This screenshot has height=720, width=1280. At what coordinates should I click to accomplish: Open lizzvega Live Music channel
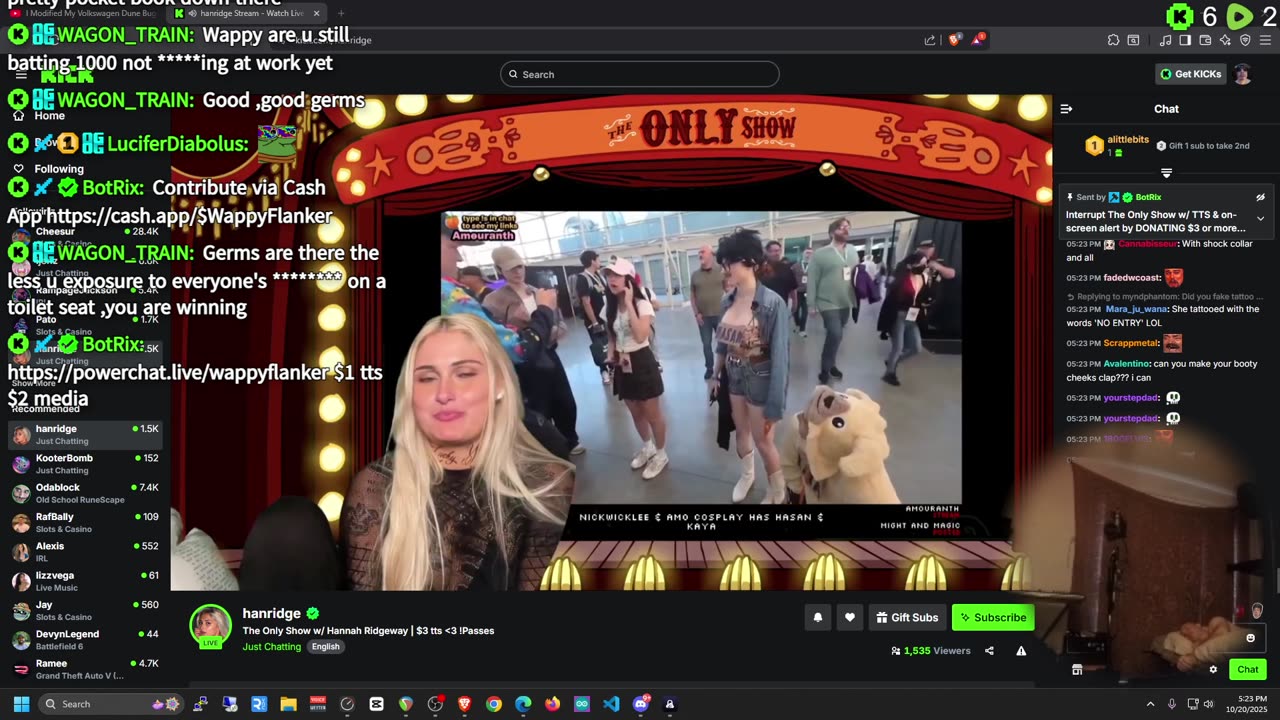(x=86, y=581)
